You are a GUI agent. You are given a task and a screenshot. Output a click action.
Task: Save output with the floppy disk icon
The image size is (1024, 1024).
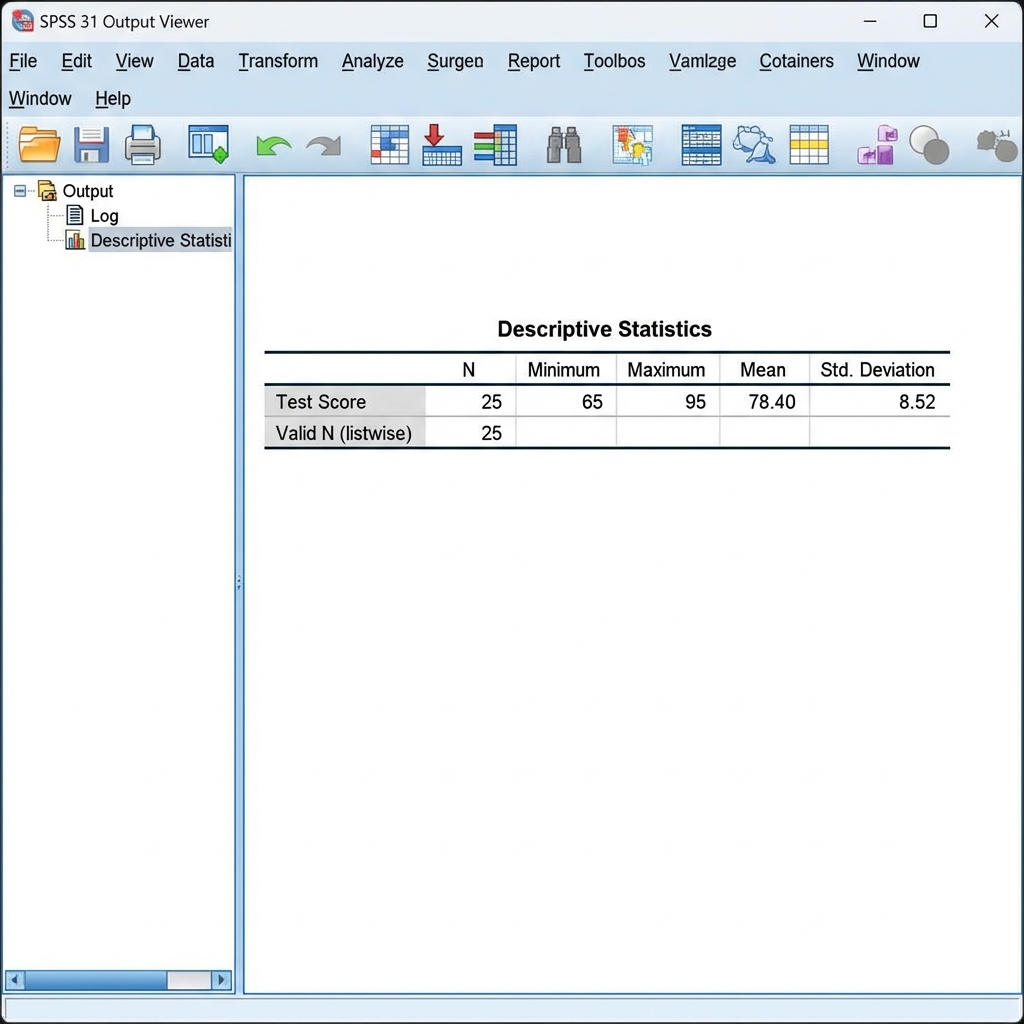pyautogui.click(x=91, y=145)
